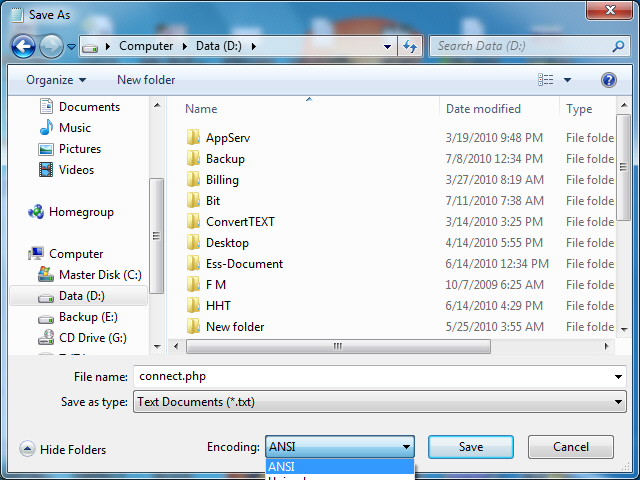Click the navigation pane scroll down arrow

tap(157, 347)
